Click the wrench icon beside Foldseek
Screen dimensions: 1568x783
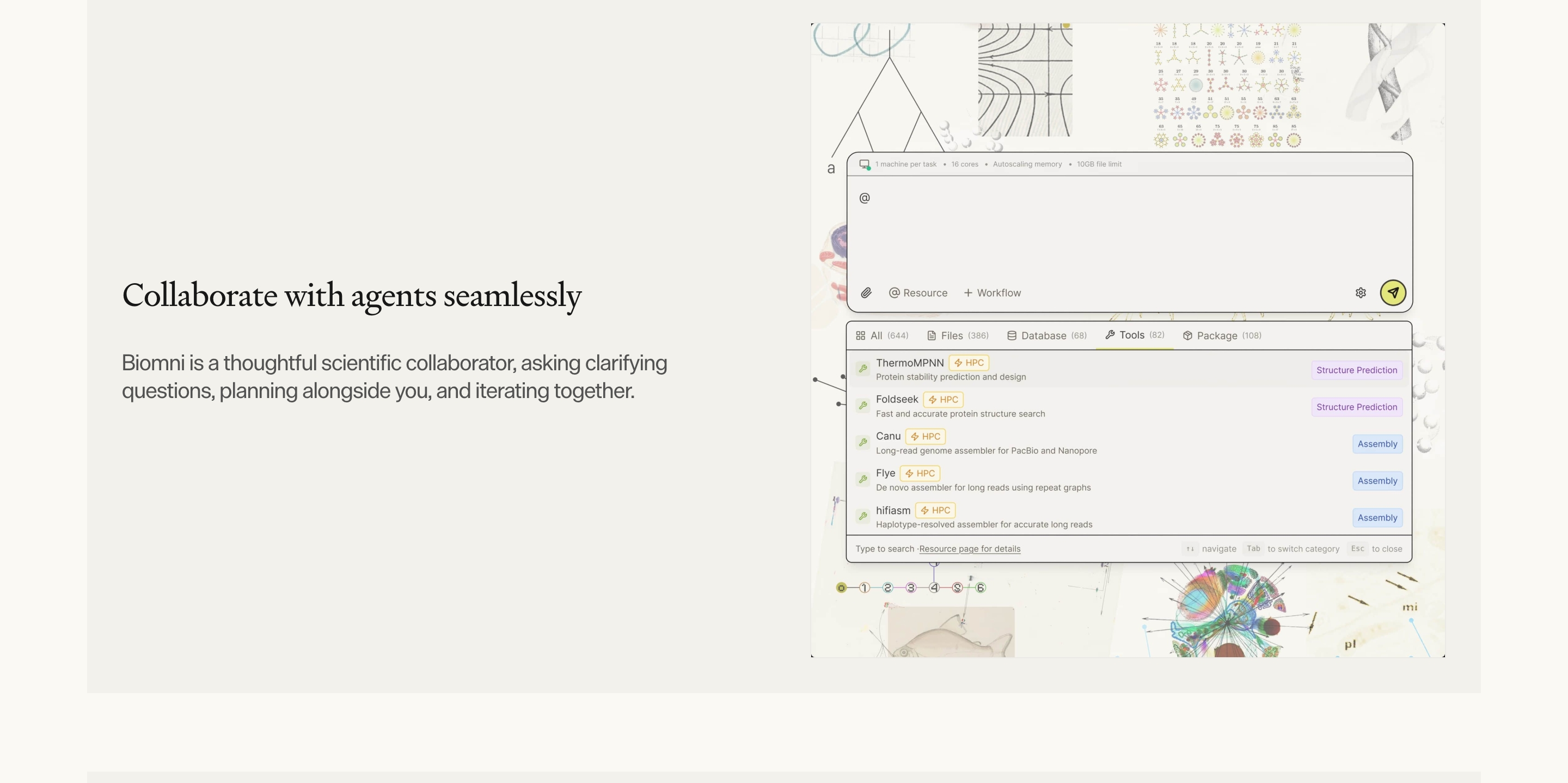pyautogui.click(x=863, y=406)
